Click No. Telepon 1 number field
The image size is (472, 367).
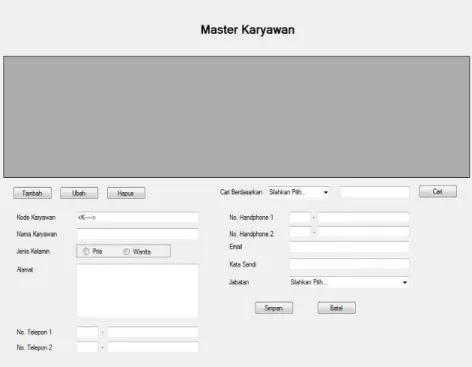click(x=153, y=332)
